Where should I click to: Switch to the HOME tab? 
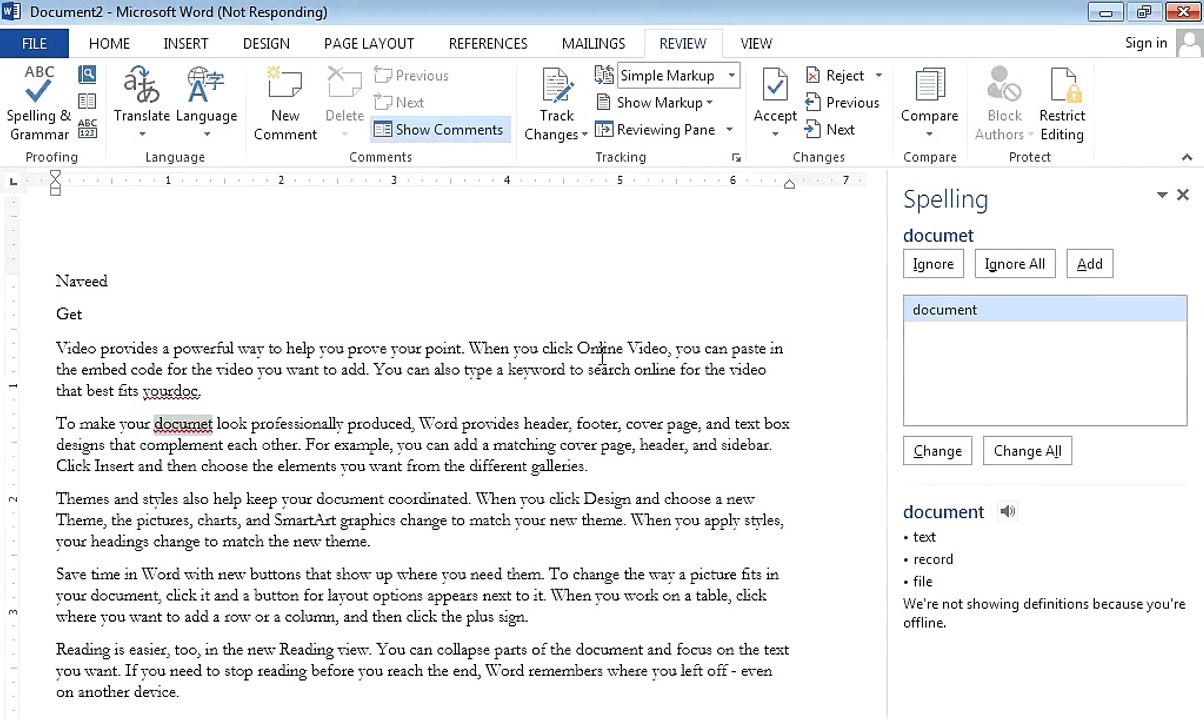click(109, 44)
